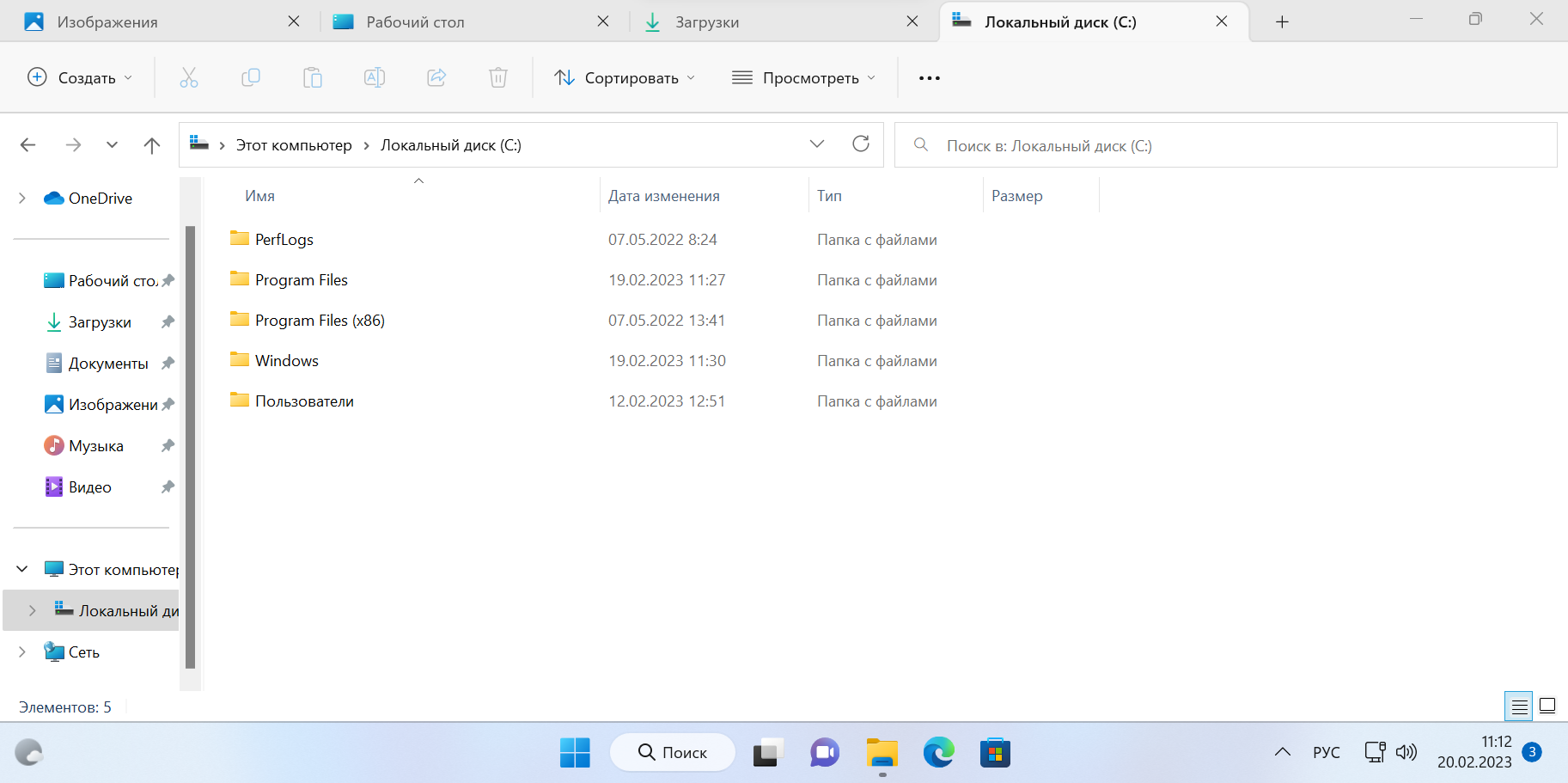Click the Cut scissors icon in toolbar

click(x=189, y=78)
